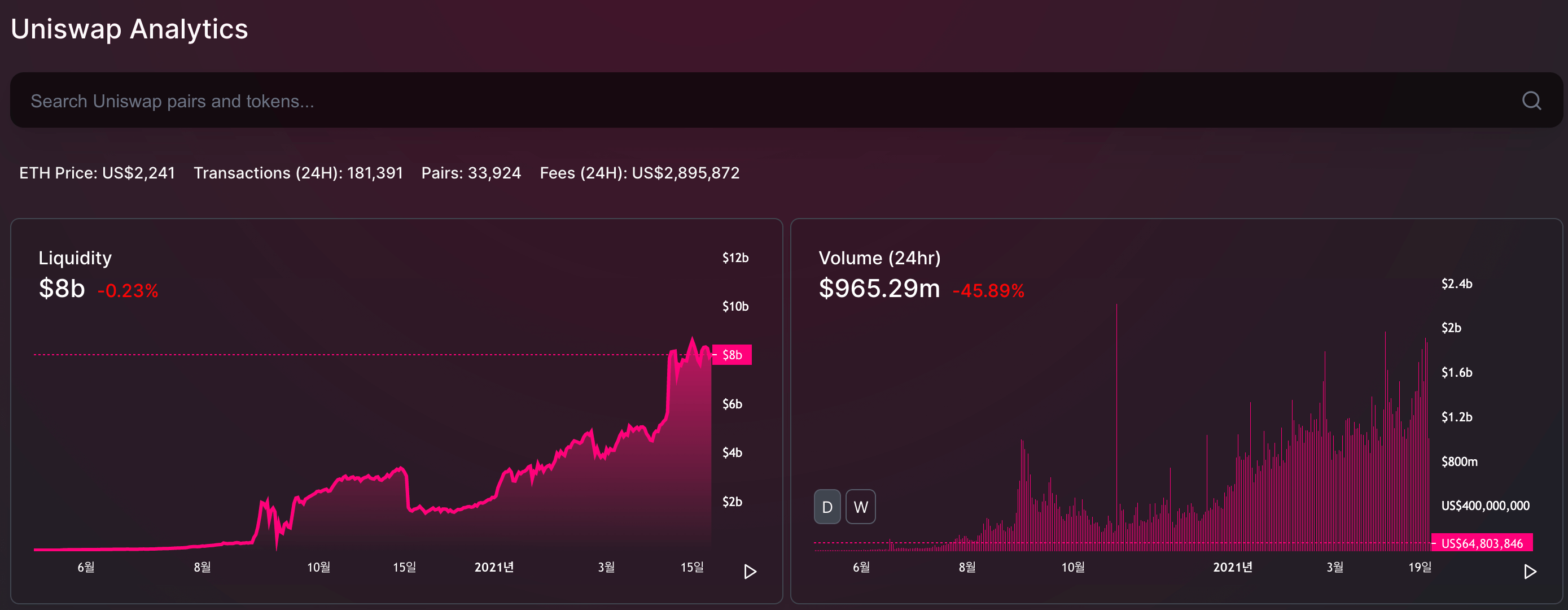The width and height of the screenshot is (1568, 610).
Task: Toggle daily view with D button
Action: click(826, 507)
